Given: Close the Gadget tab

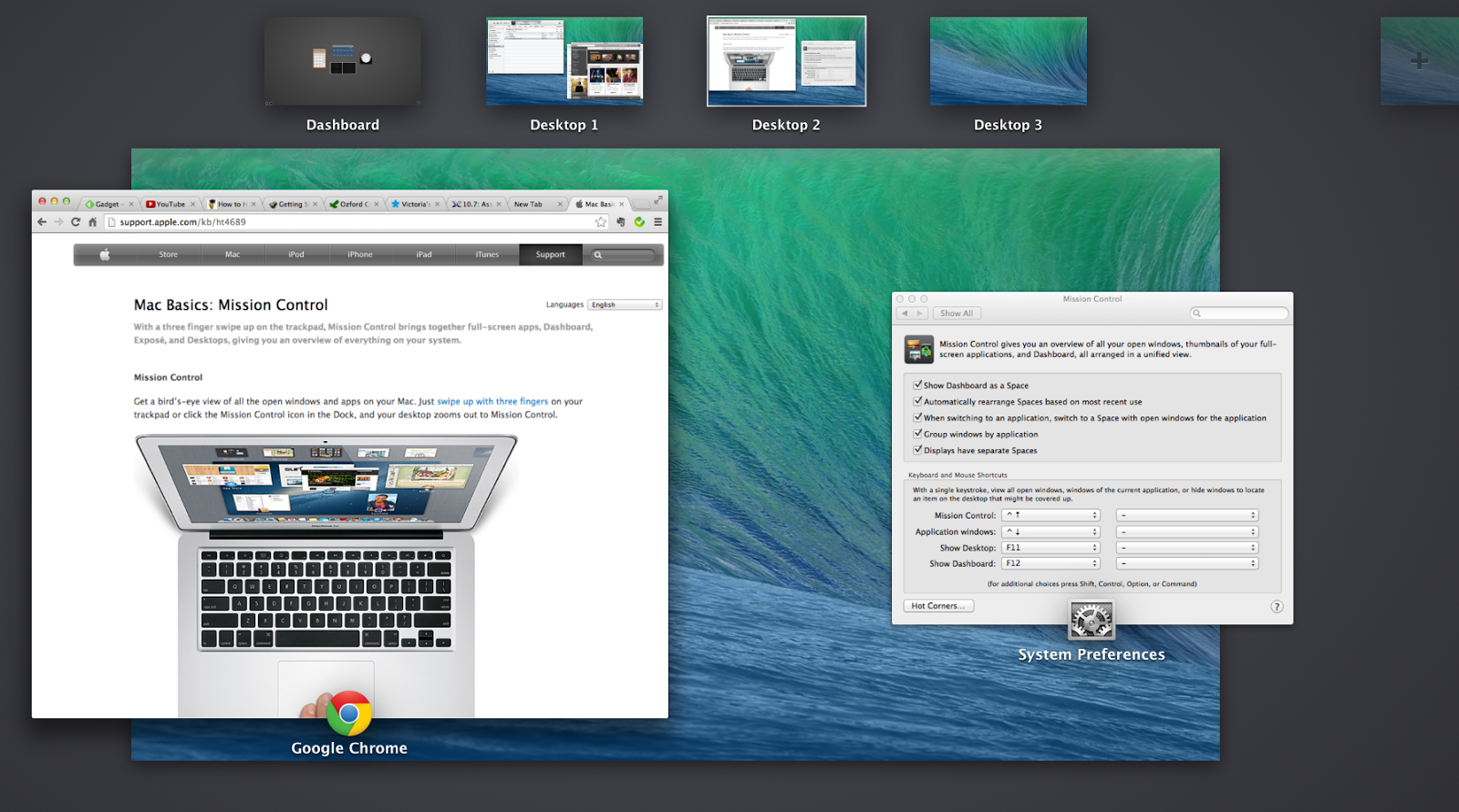Looking at the screenshot, I should [131, 204].
